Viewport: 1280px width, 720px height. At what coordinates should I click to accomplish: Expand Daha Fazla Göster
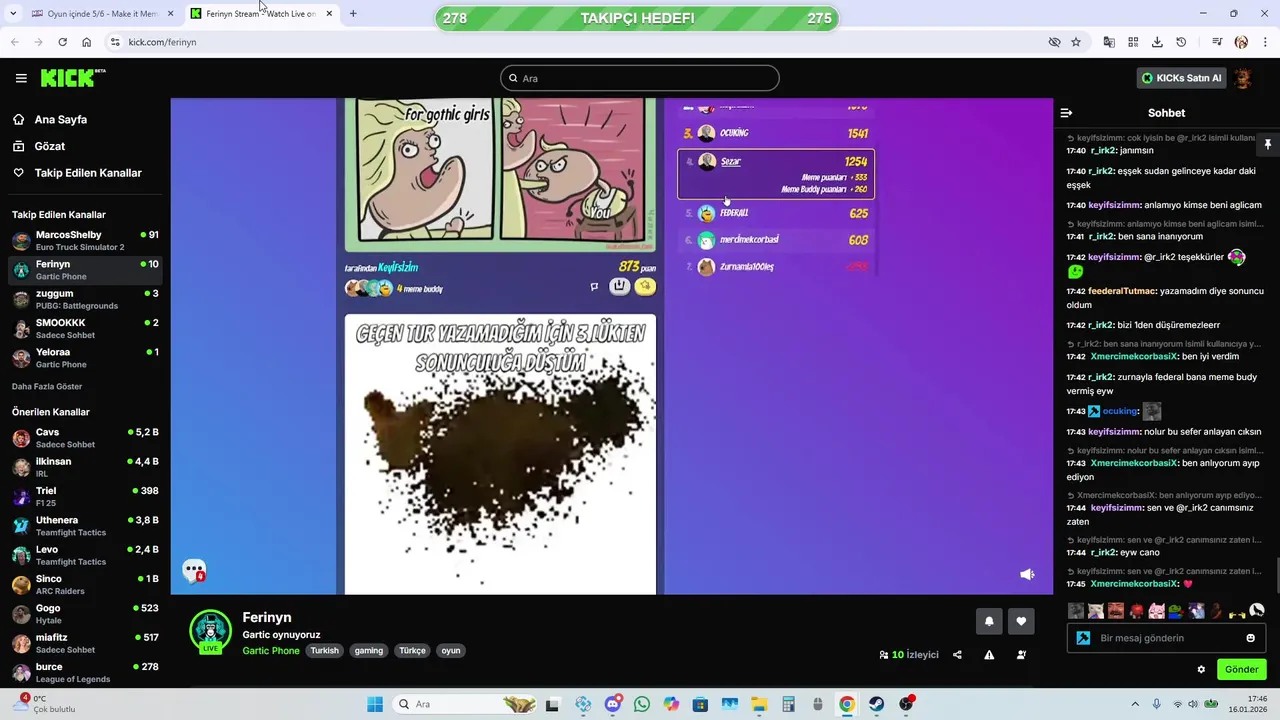pos(47,386)
